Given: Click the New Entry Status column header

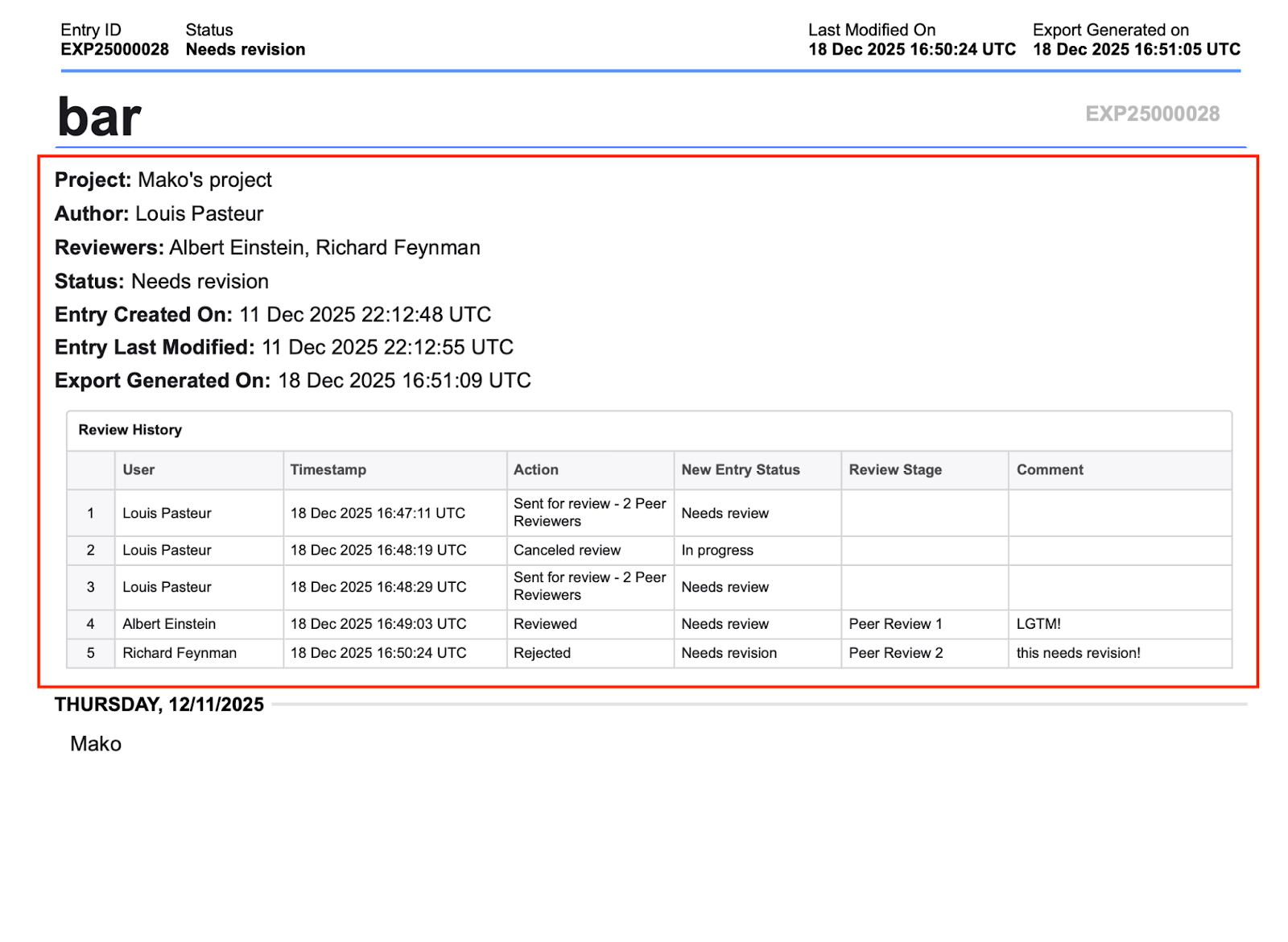Looking at the screenshot, I should [x=740, y=470].
